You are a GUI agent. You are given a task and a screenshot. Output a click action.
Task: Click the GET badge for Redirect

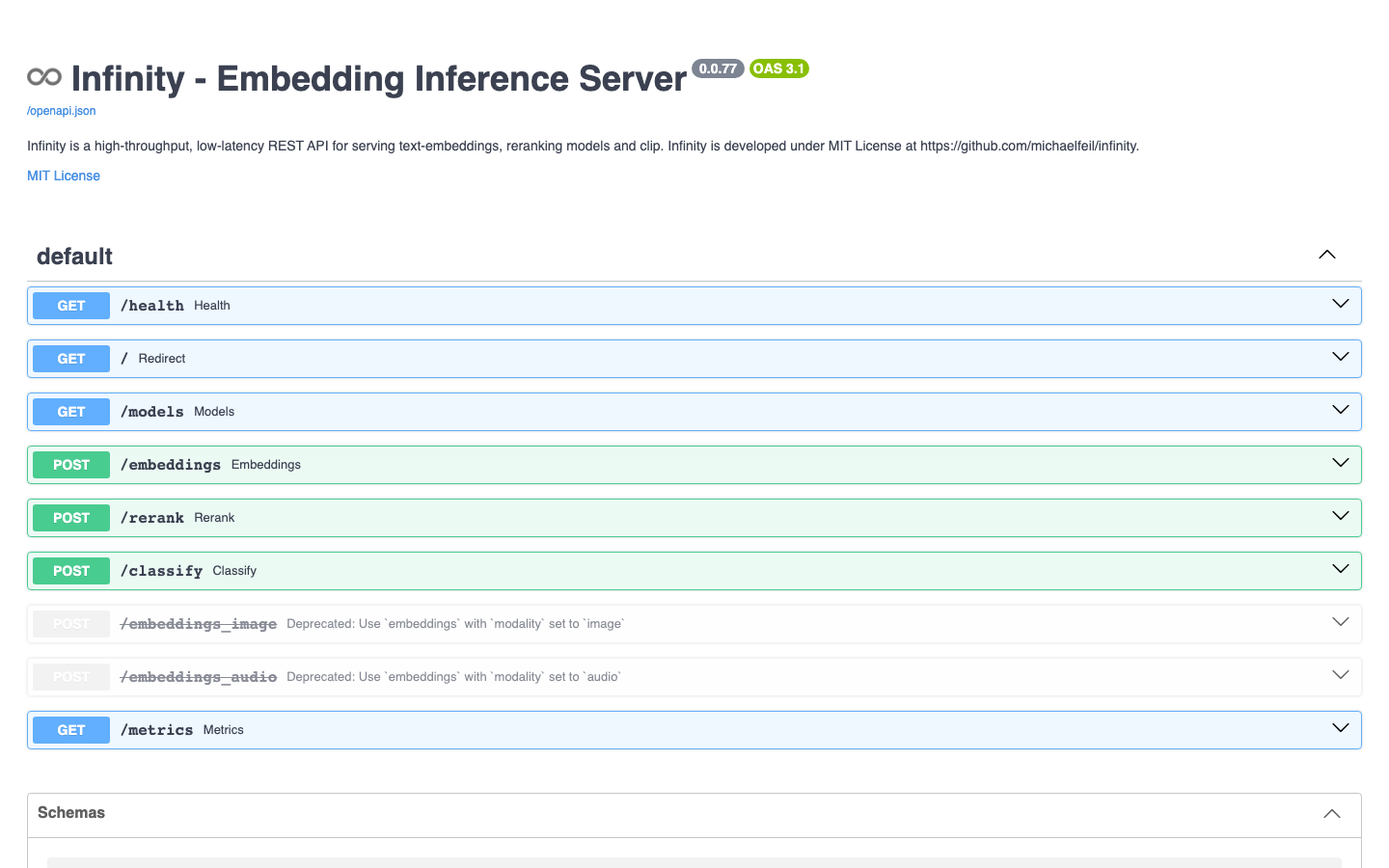pyautogui.click(x=71, y=359)
